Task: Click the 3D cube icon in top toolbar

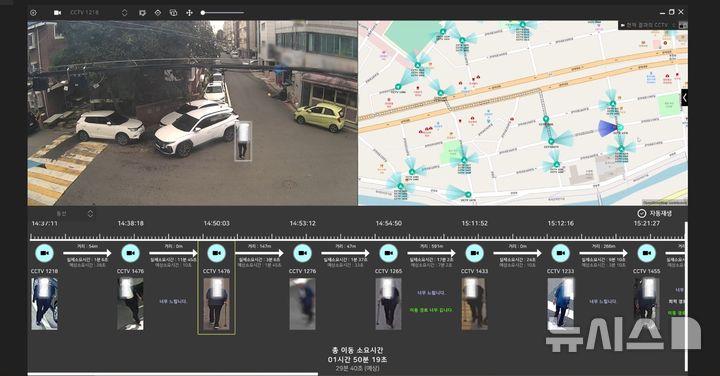Action: click(173, 13)
